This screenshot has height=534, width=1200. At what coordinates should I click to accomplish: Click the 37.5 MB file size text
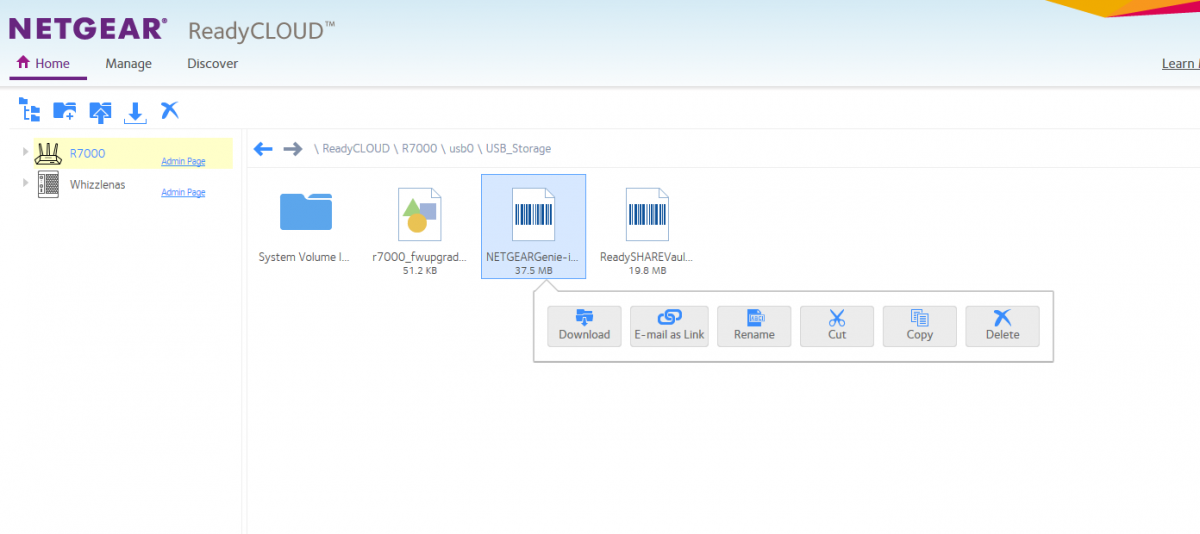[x=533, y=270]
